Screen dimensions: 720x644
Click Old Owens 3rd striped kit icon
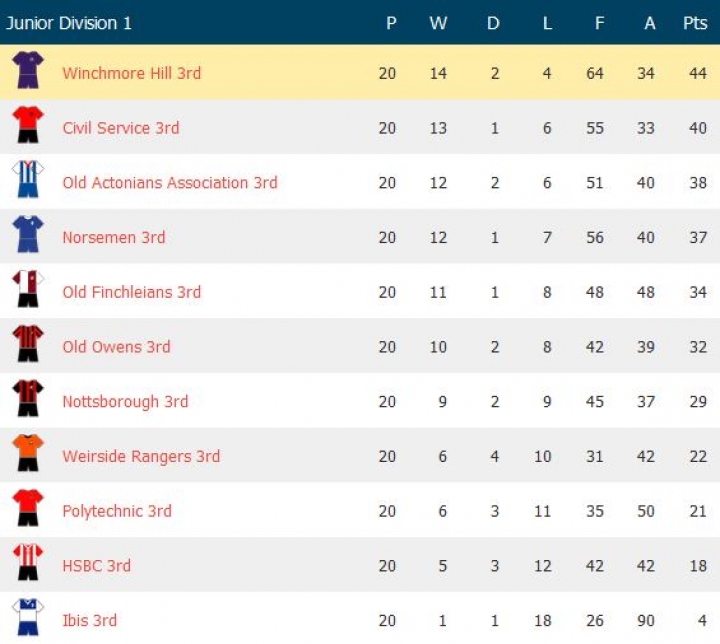(x=27, y=345)
